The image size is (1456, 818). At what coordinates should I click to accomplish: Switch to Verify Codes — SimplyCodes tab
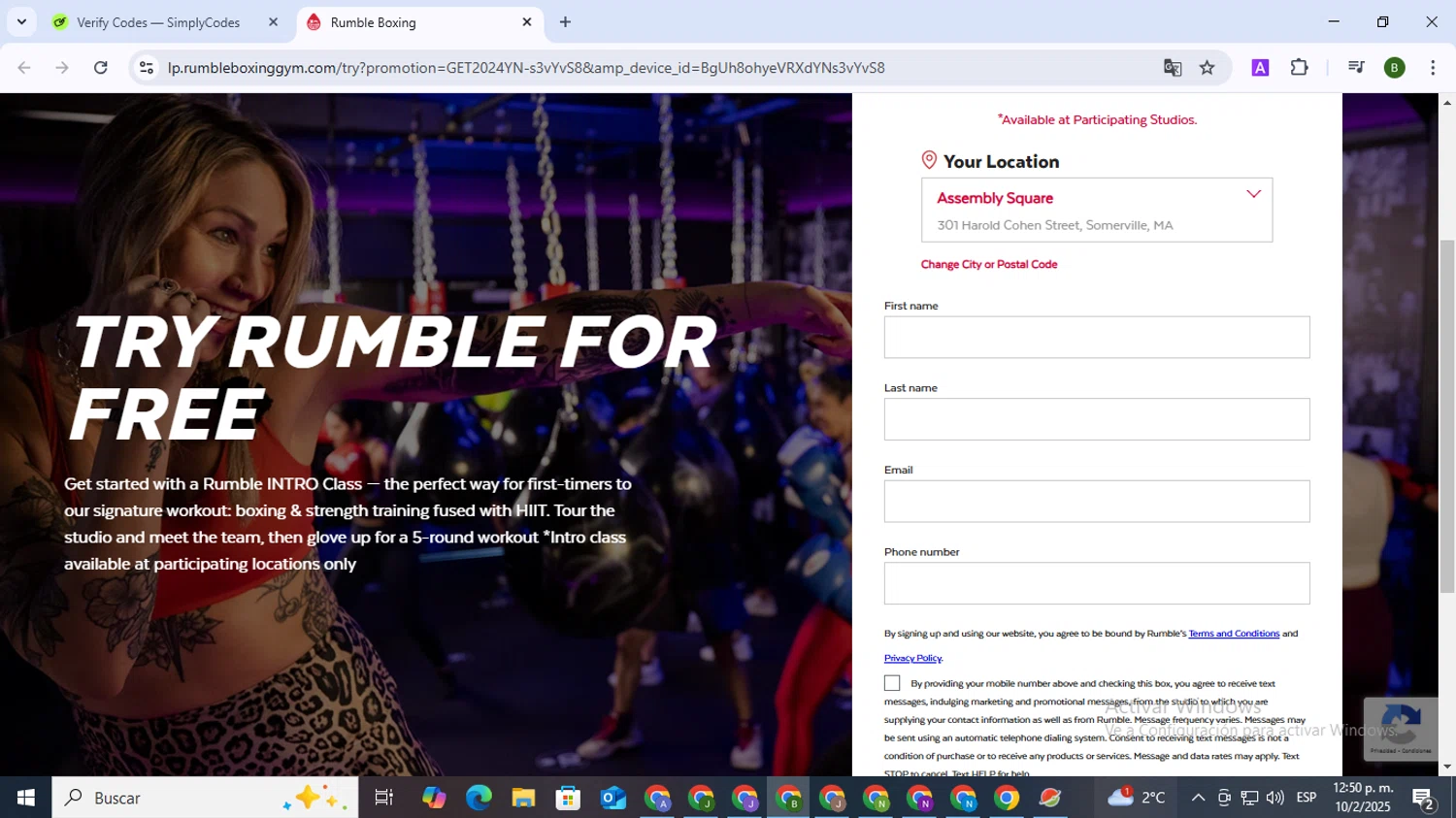pyautogui.click(x=157, y=22)
